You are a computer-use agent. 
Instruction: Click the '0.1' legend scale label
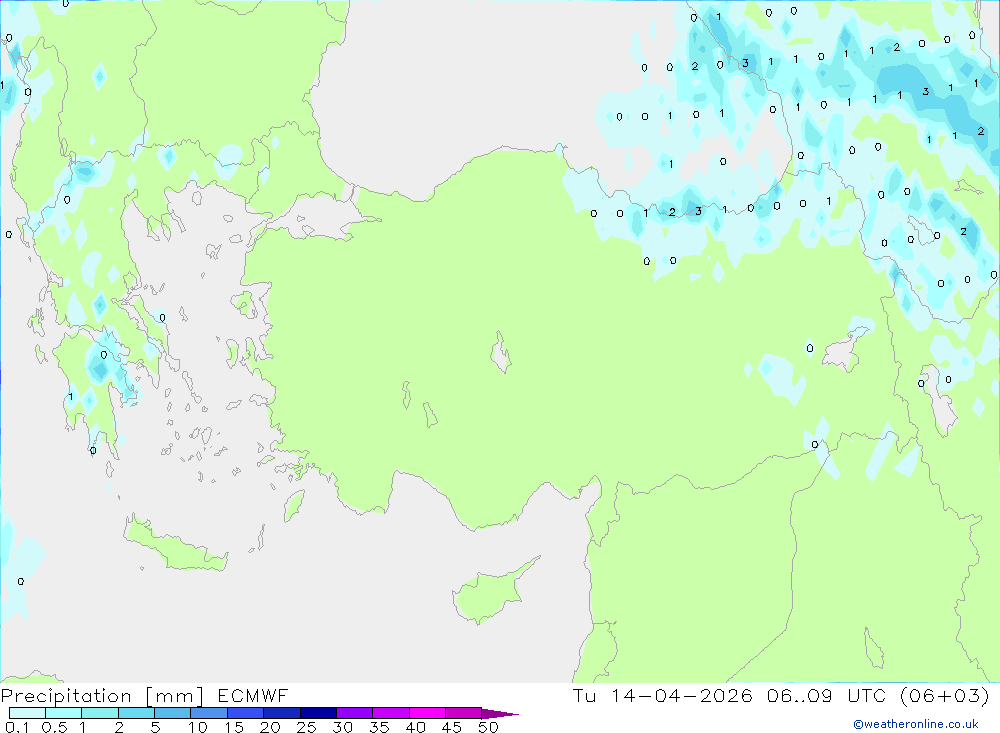17,727
